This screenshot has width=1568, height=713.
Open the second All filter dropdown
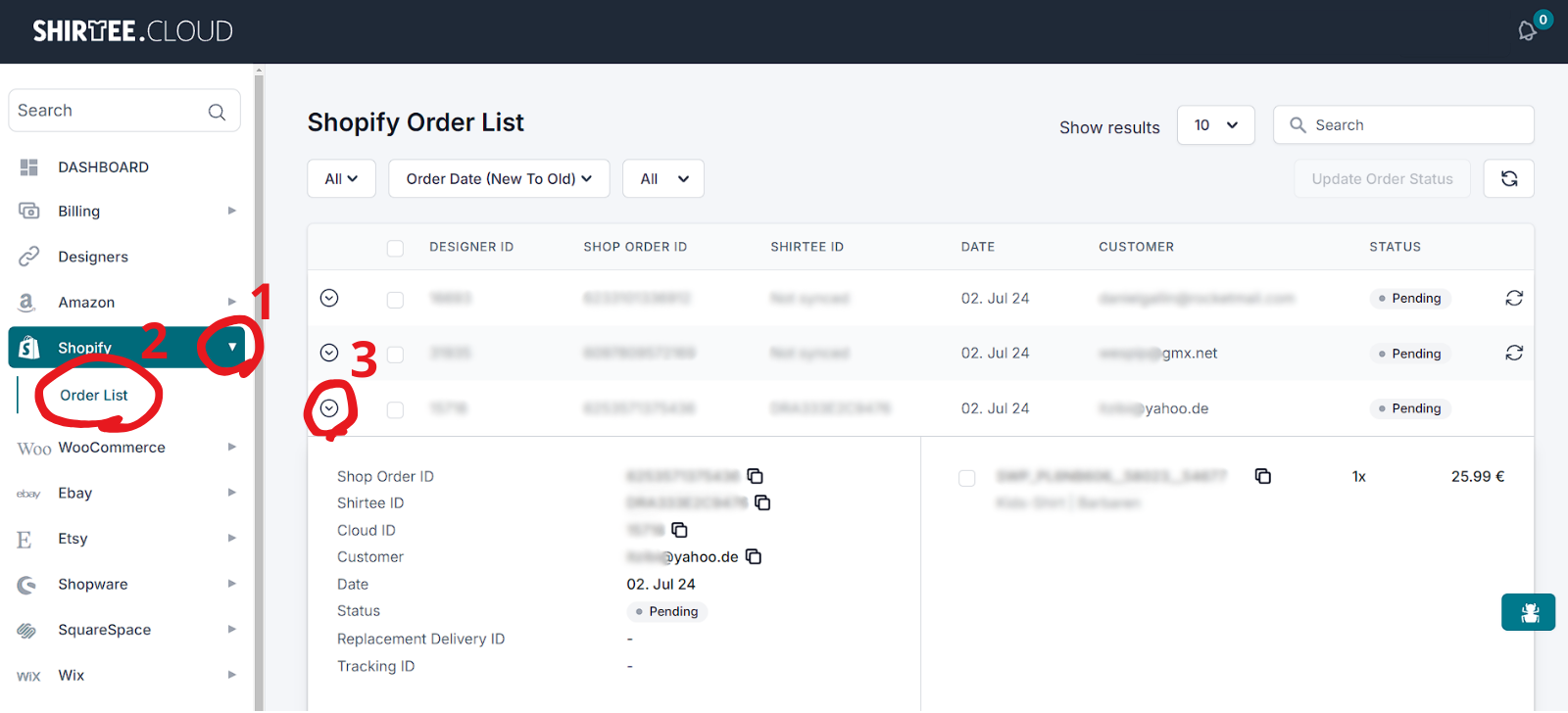[x=663, y=178]
